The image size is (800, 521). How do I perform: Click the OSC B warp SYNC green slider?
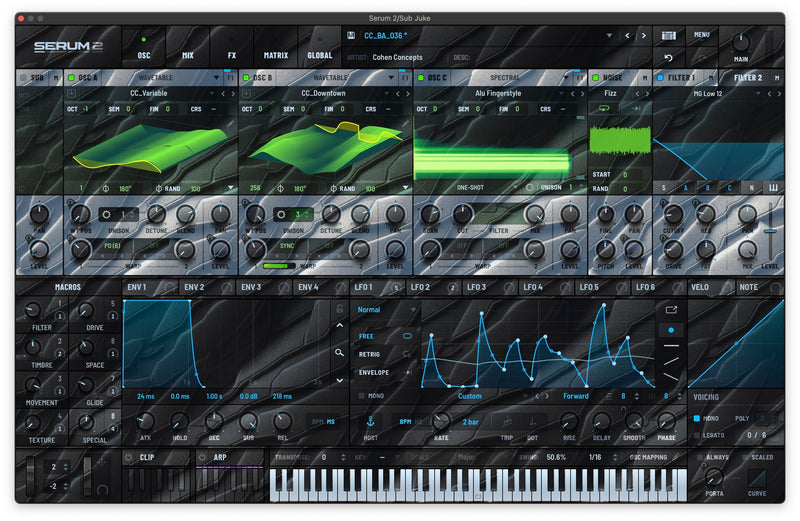(279, 266)
